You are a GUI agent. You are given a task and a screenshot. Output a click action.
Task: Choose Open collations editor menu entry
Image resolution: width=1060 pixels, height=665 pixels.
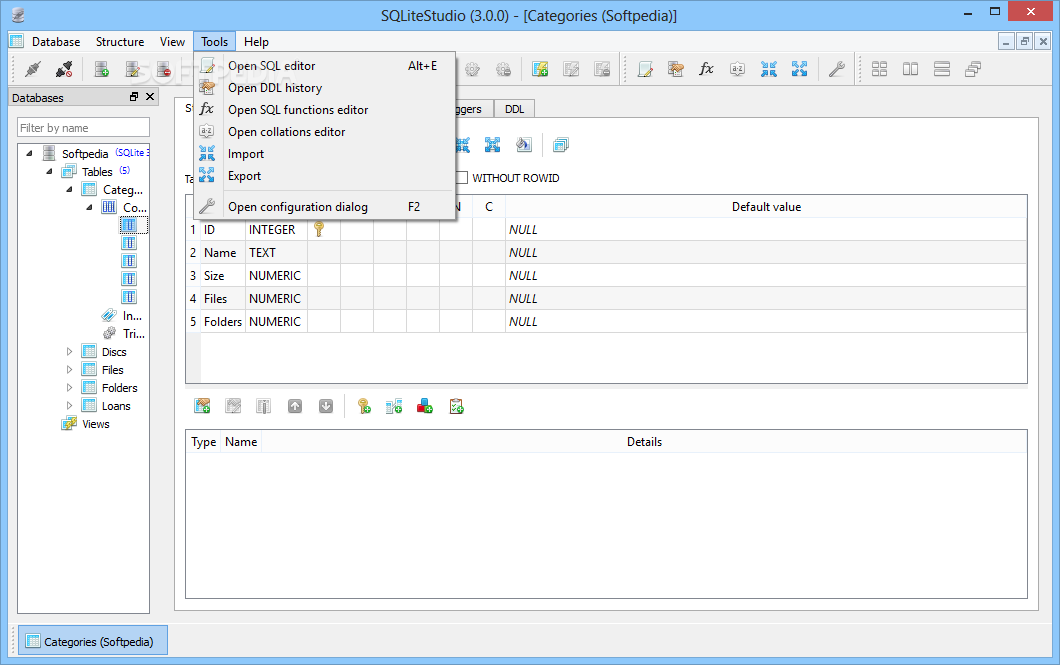coord(324,132)
